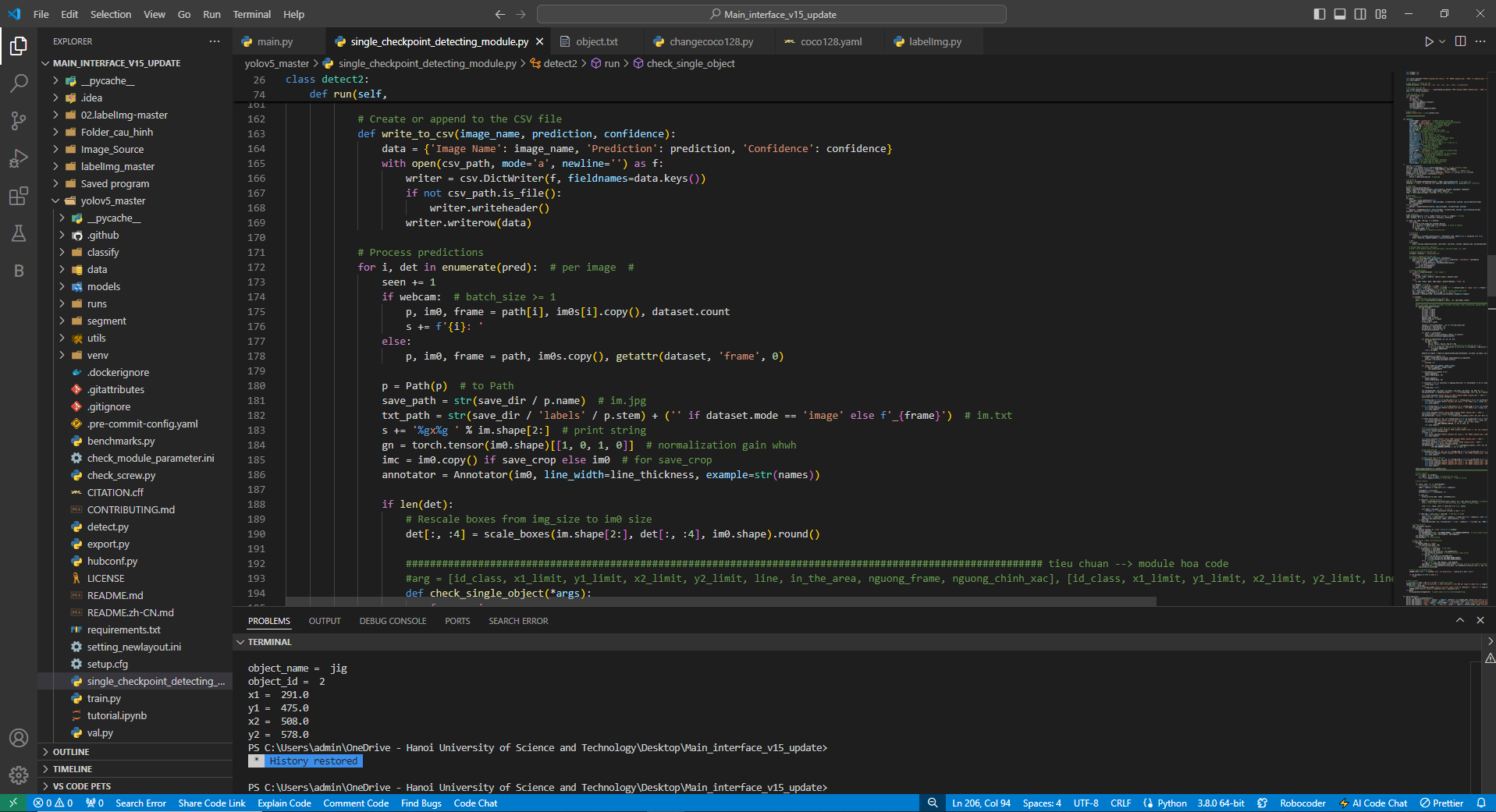
Task: Switch to the DEBUG CONSOLE panel tab
Action: [x=393, y=621]
